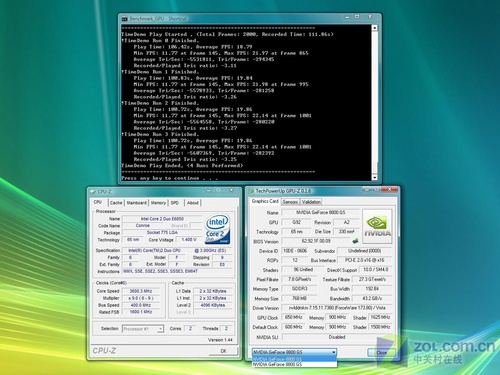500x375 pixels.
Task: Click the Shaders 96 Unified field
Action: point(302,269)
